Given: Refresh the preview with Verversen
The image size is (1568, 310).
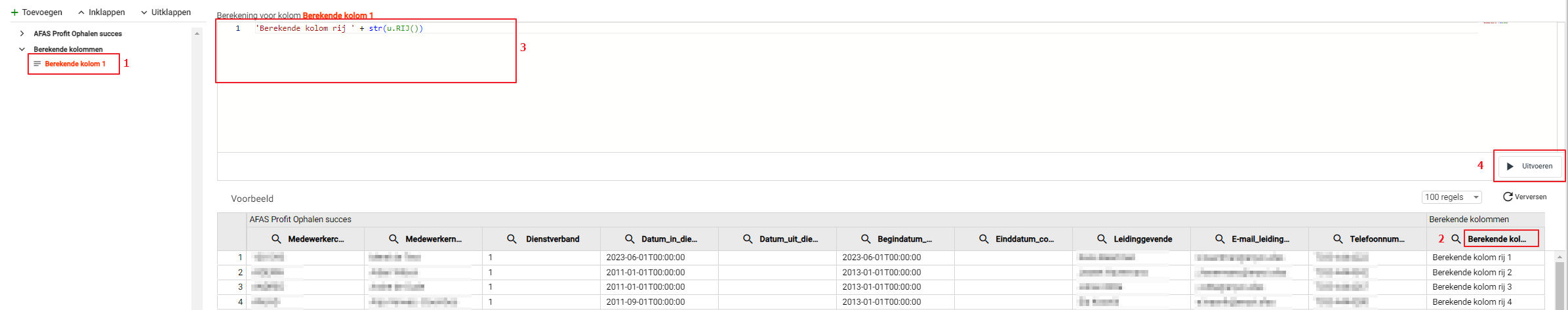Looking at the screenshot, I should coord(1525,197).
